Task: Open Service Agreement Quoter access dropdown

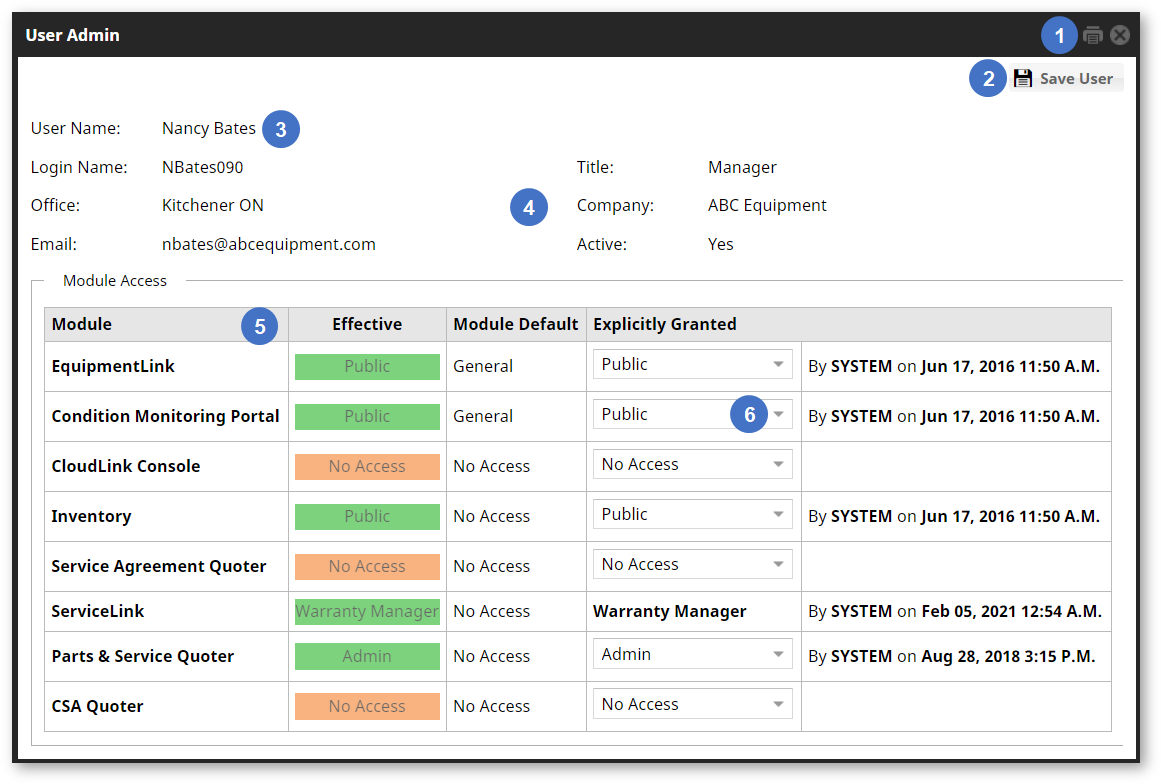Action: tap(692, 564)
